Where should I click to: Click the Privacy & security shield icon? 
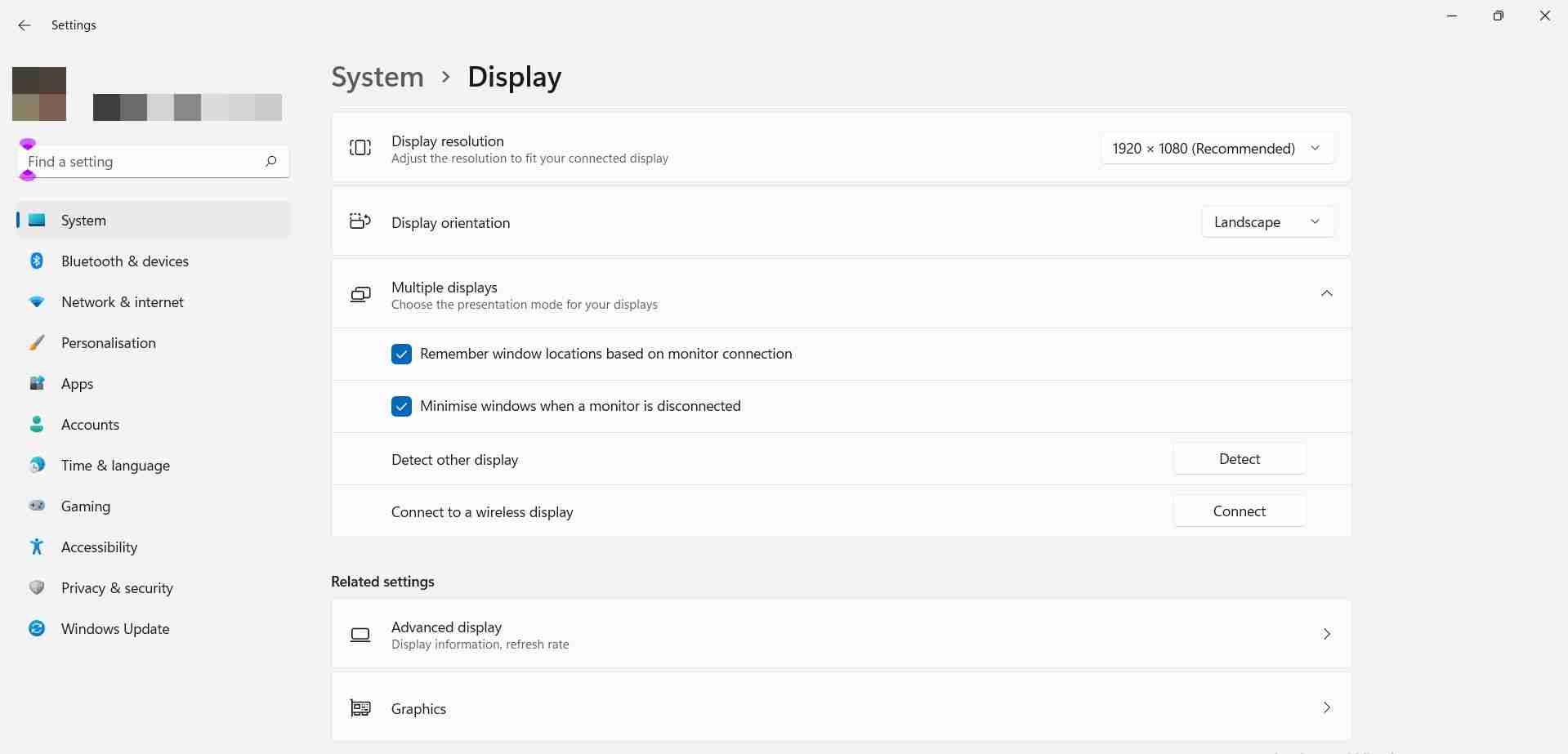[x=37, y=587]
